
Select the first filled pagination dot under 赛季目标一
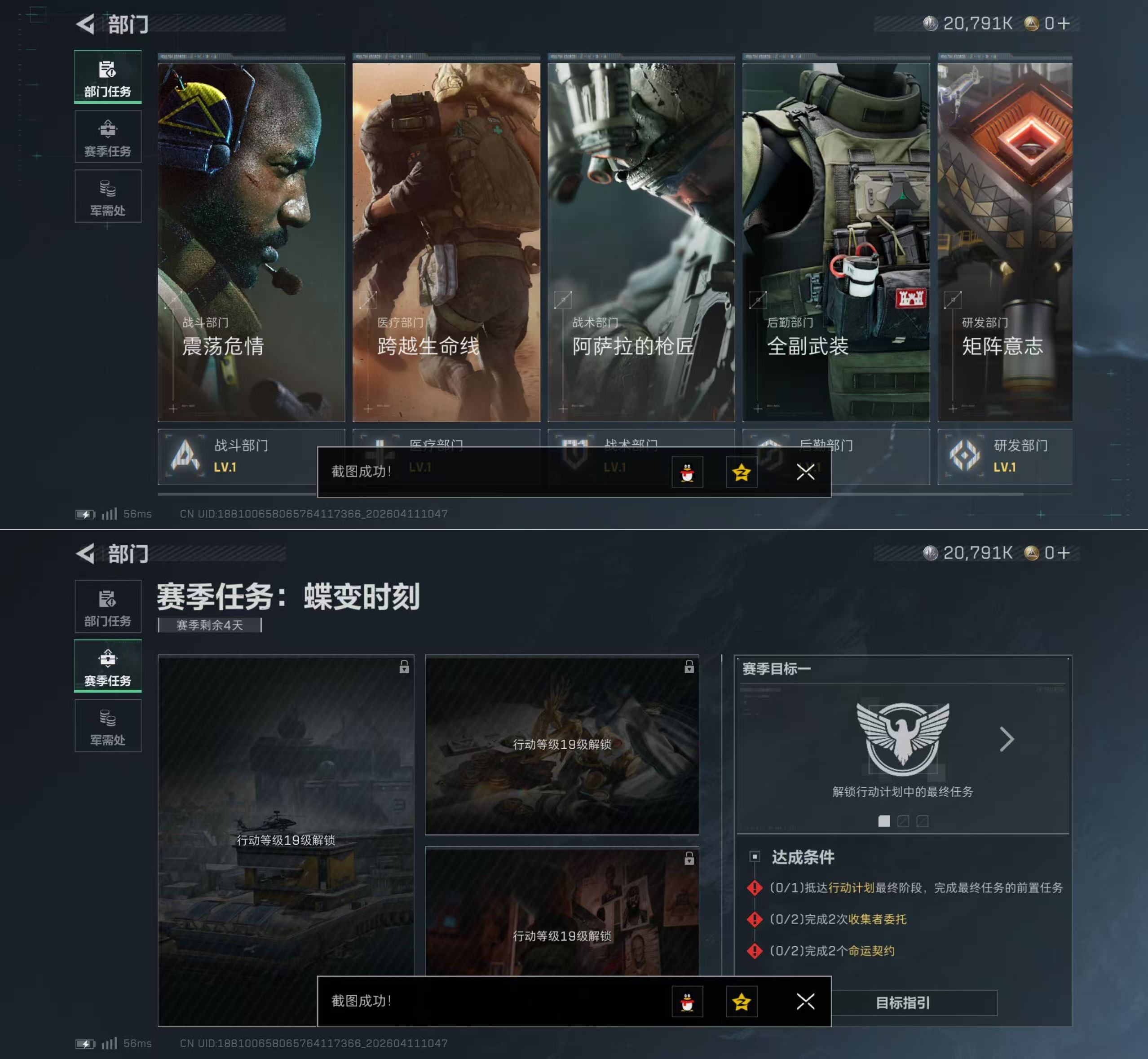tap(884, 821)
